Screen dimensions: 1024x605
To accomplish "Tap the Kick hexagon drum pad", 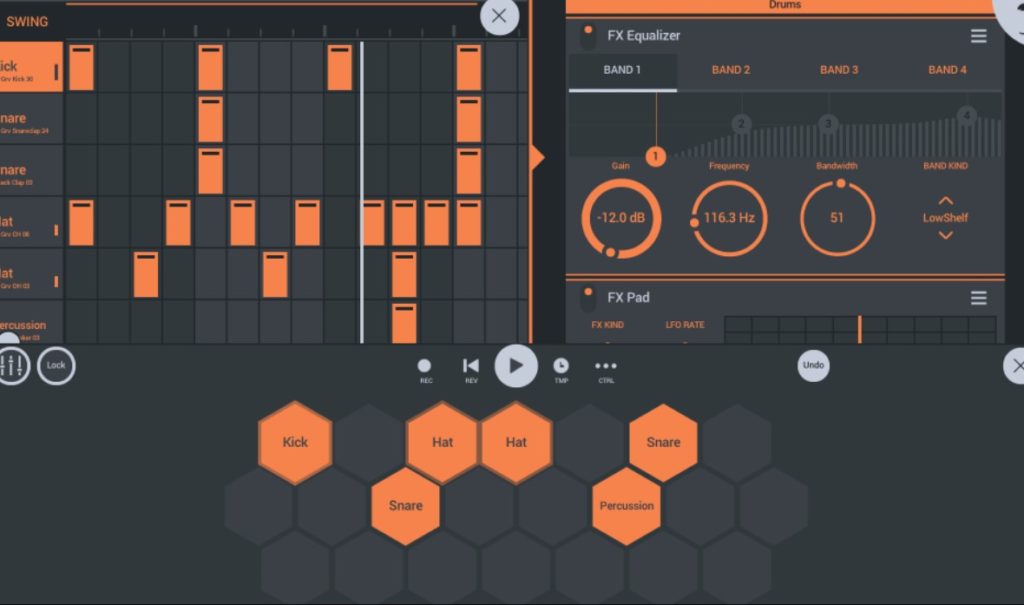I will pos(294,442).
